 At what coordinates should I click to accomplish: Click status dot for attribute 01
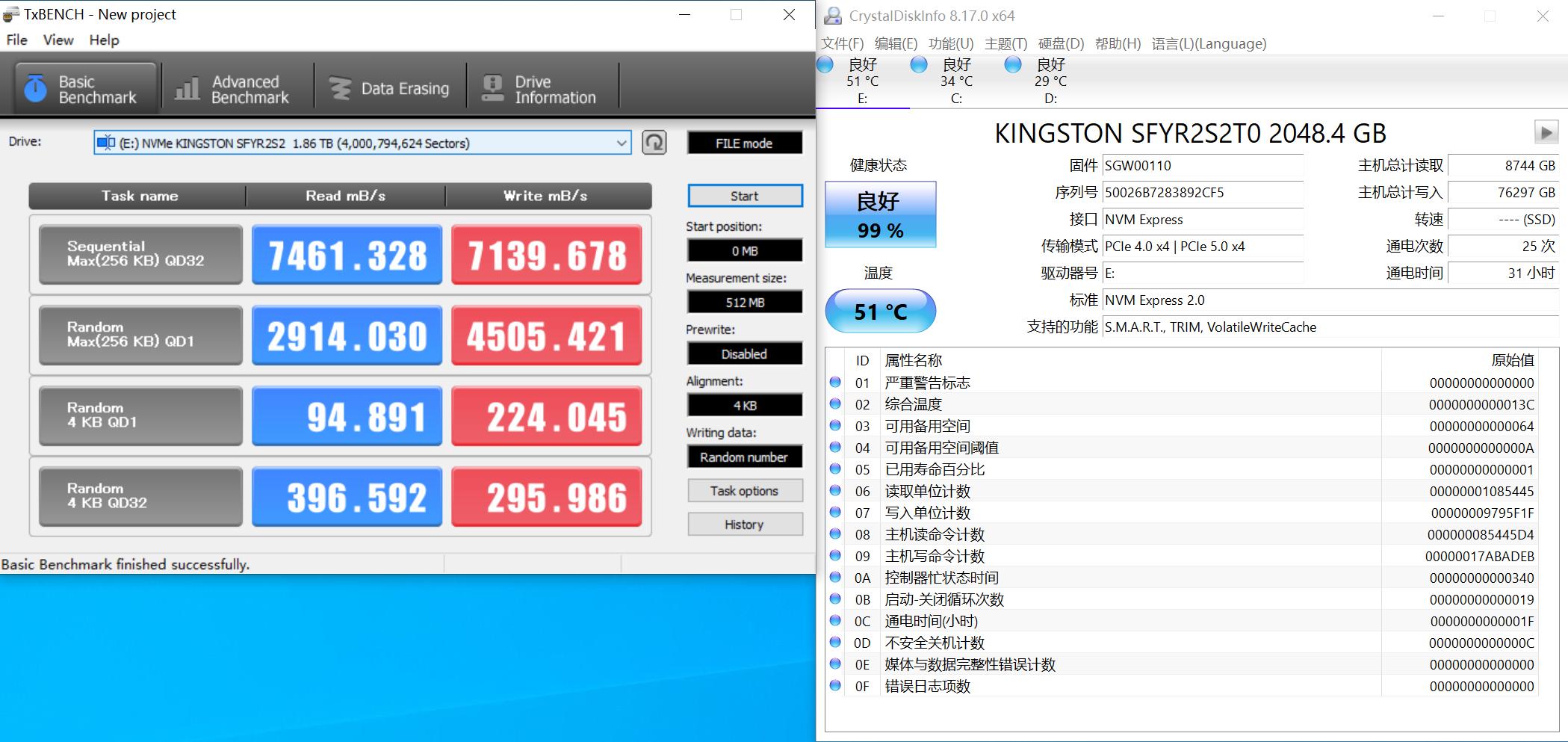(835, 382)
